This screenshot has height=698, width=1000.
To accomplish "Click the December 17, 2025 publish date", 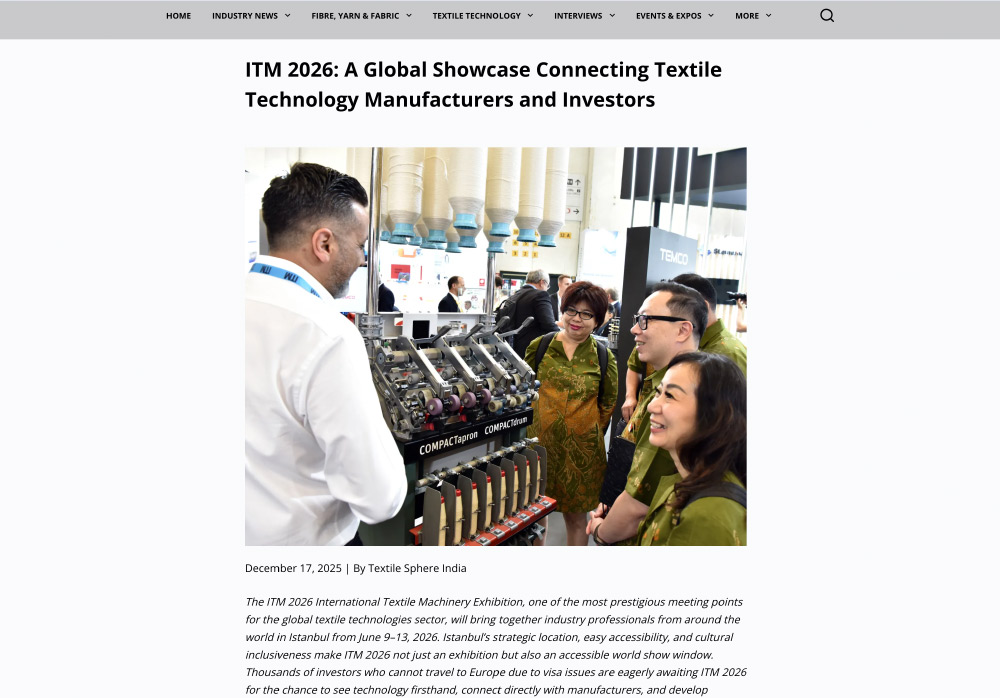I will click(293, 568).
